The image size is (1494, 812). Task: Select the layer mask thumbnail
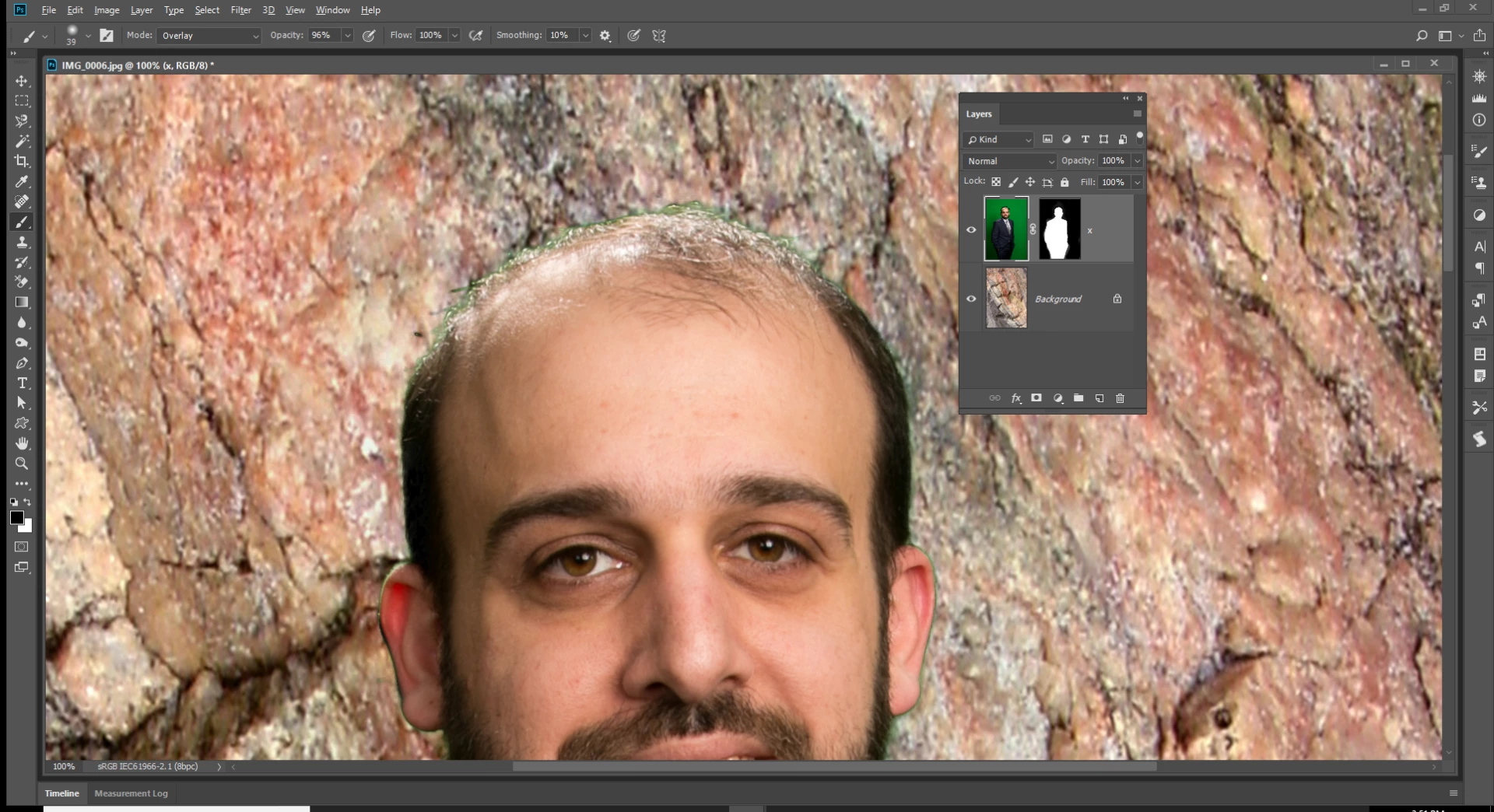pyautogui.click(x=1060, y=229)
